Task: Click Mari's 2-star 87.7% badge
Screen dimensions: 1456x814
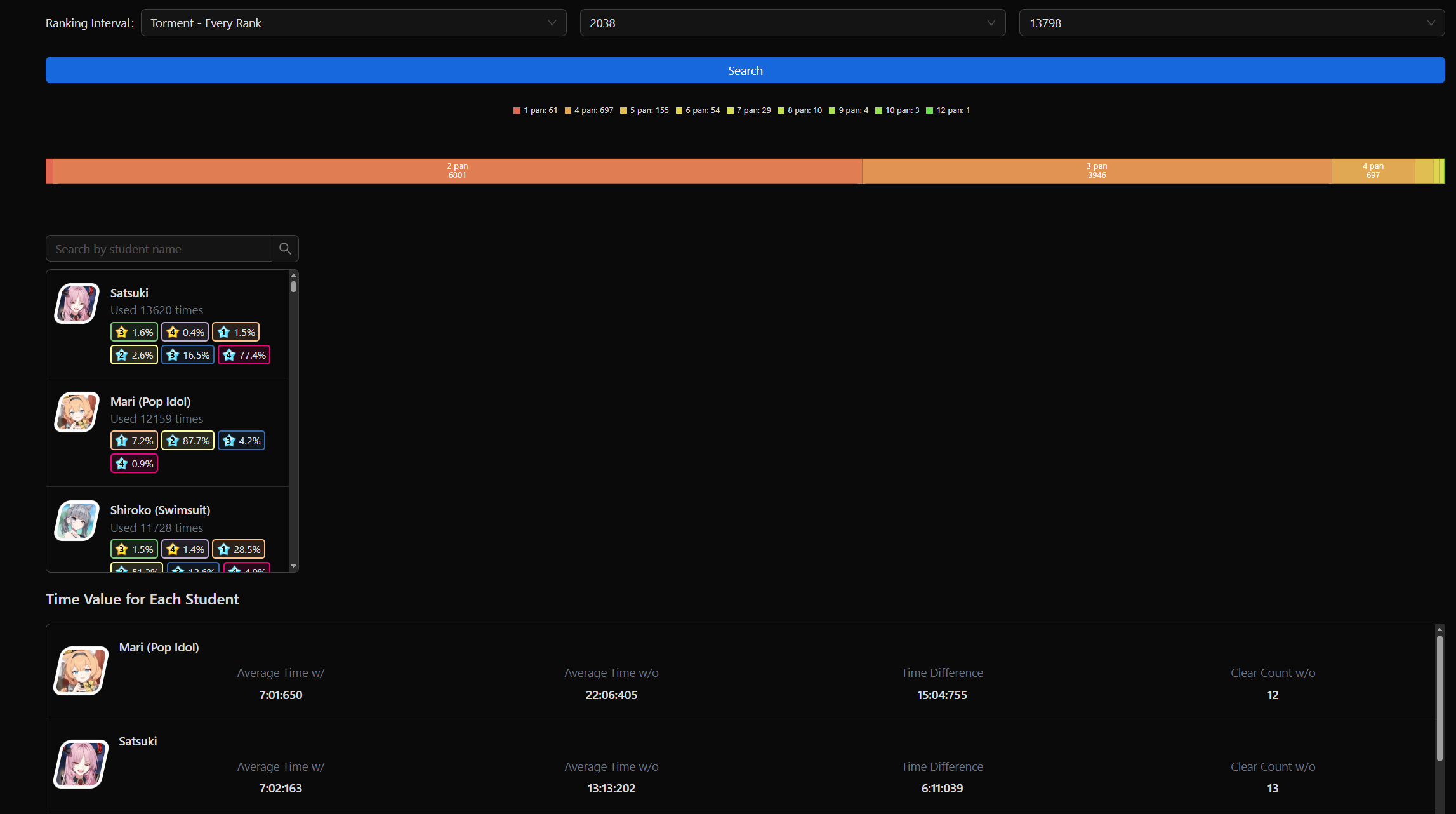Action: point(188,441)
